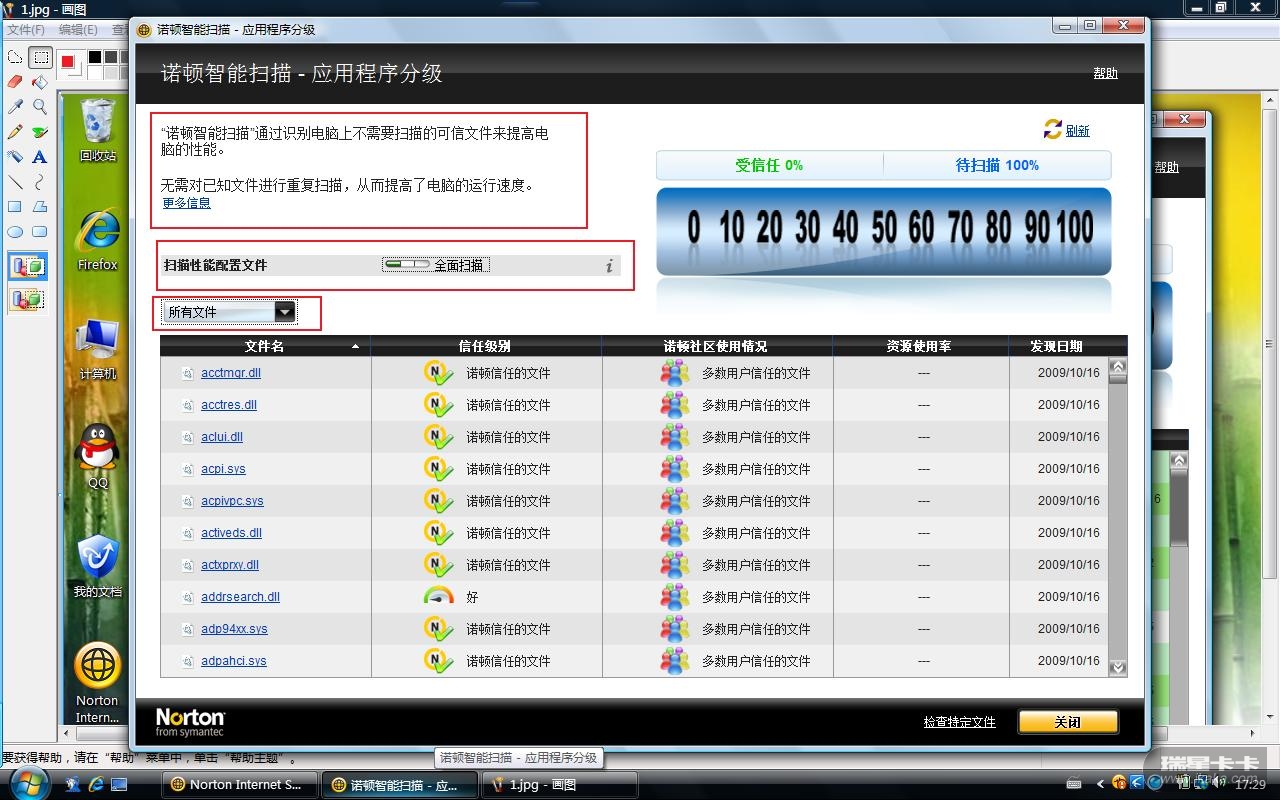Open the activeds.dll file link
This screenshot has height=800, width=1280.
click(231, 533)
